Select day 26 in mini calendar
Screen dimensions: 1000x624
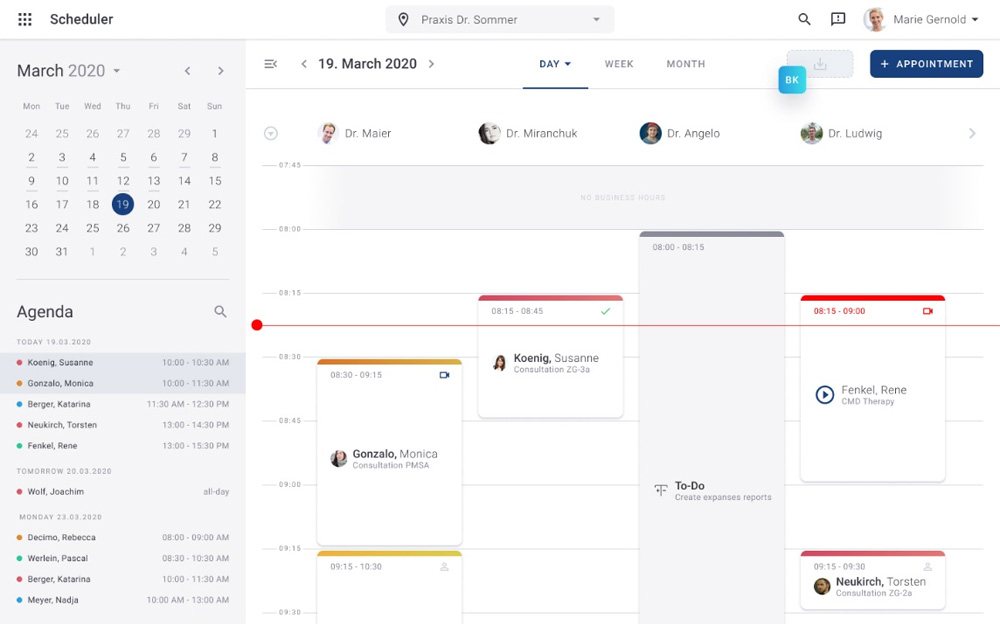coord(123,228)
